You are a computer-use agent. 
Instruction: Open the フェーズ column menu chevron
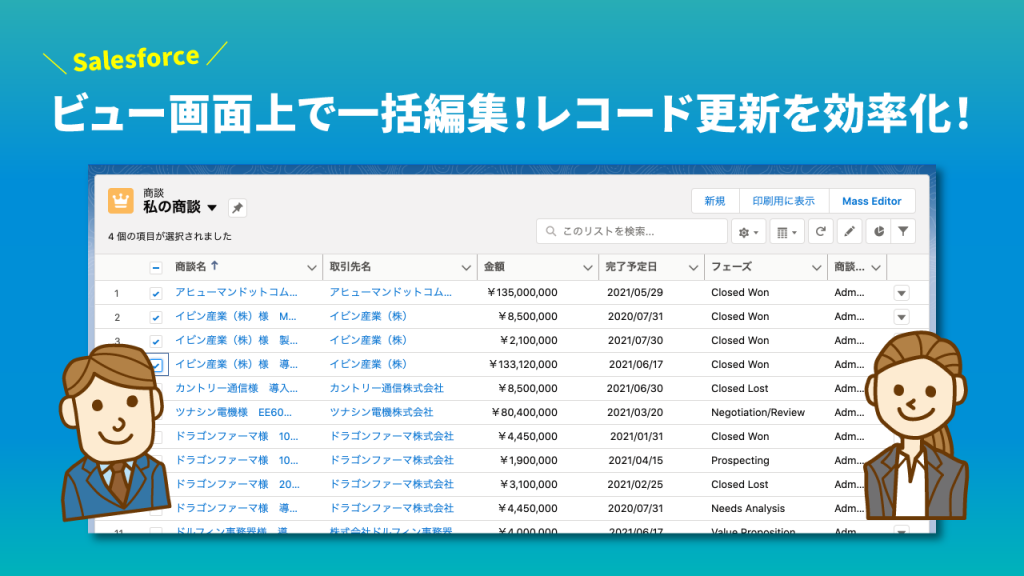point(816,268)
